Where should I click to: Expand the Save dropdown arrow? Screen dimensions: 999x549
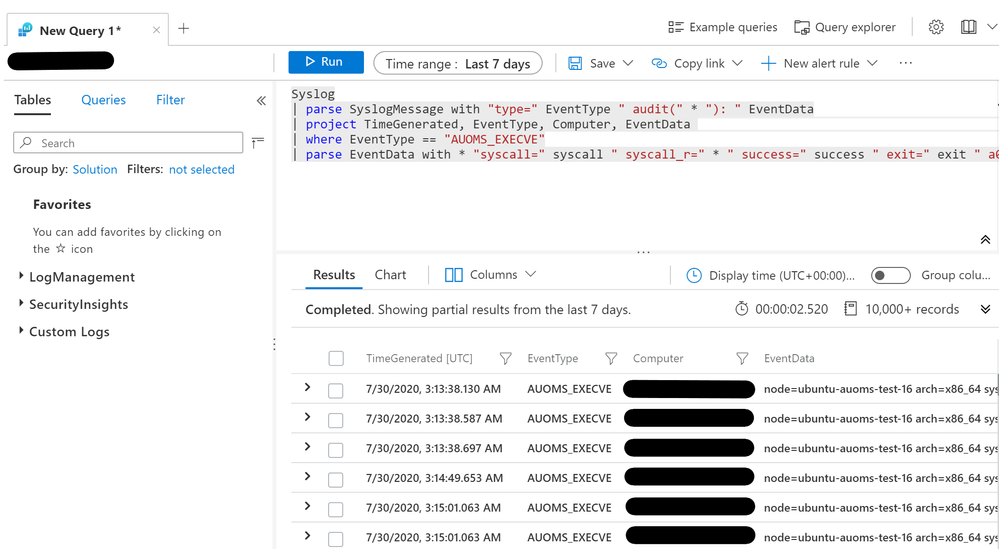(x=628, y=63)
